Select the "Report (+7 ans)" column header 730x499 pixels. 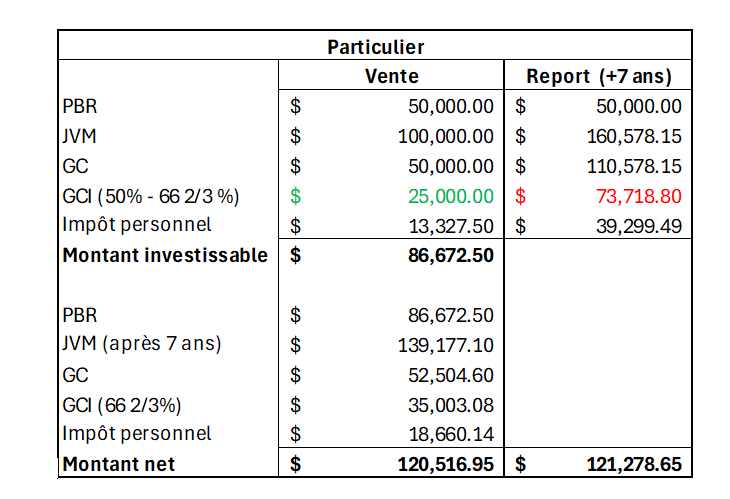(599, 76)
